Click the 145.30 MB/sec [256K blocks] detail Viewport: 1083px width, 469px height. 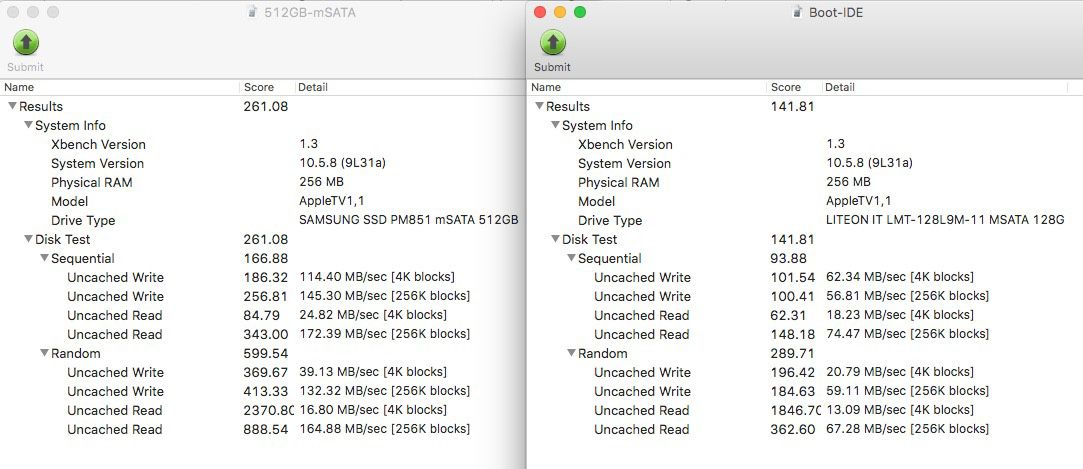coord(385,296)
